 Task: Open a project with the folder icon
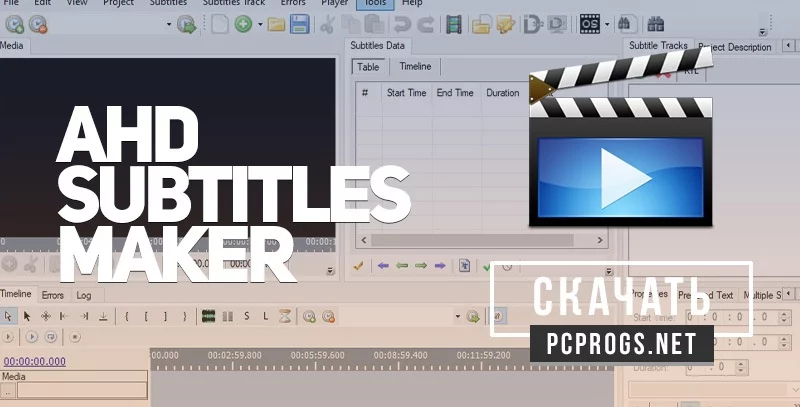click(x=276, y=24)
